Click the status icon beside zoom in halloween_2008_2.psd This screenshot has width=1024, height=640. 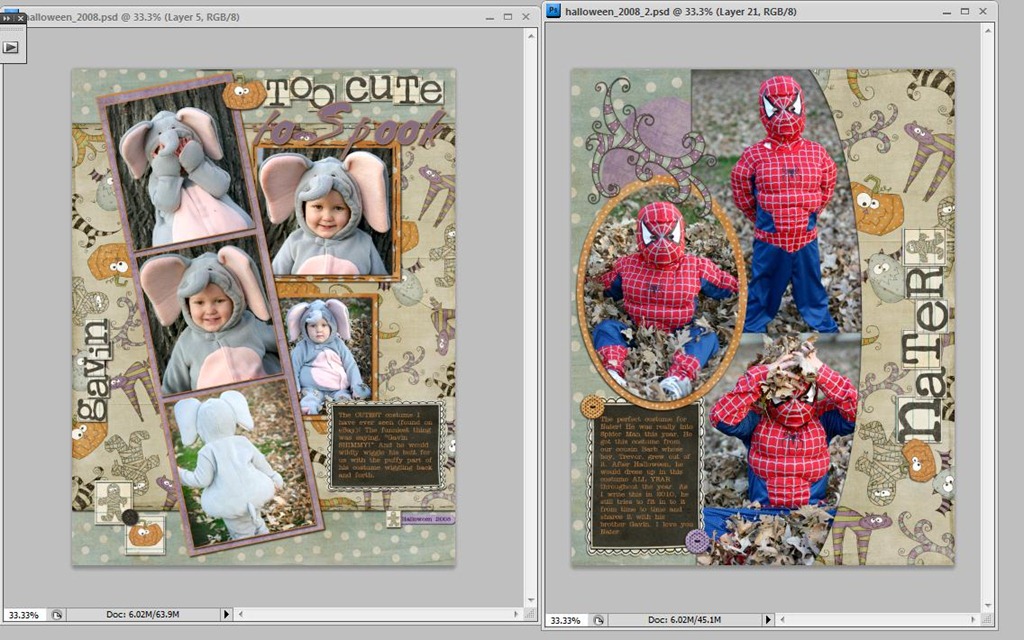[598, 620]
